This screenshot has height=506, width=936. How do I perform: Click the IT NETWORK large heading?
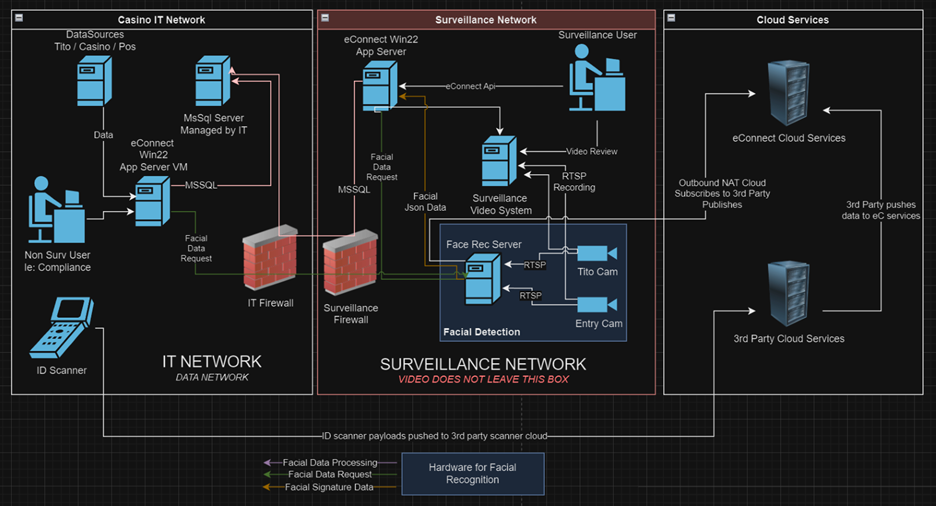pyautogui.click(x=212, y=362)
